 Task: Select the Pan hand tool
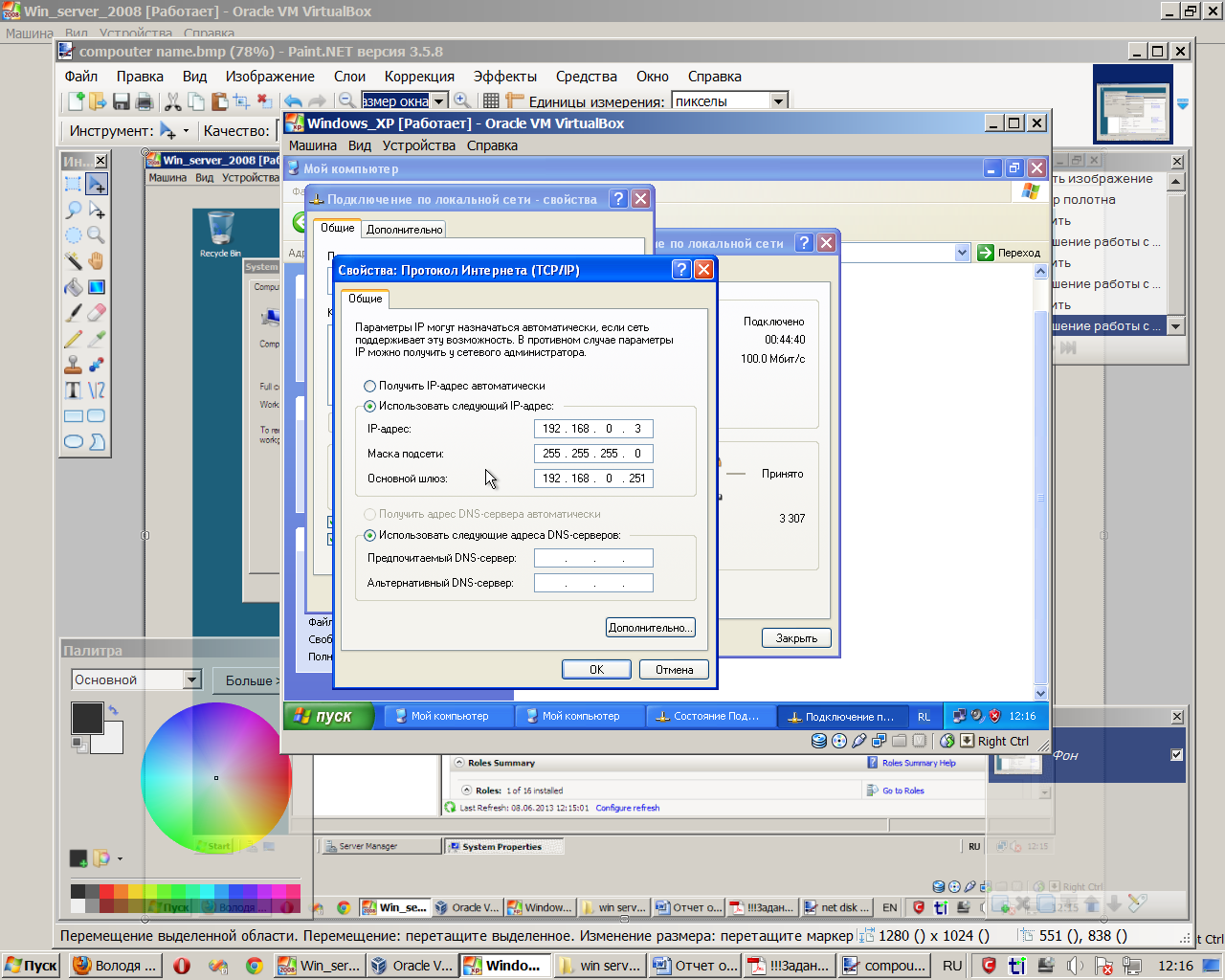point(97,261)
